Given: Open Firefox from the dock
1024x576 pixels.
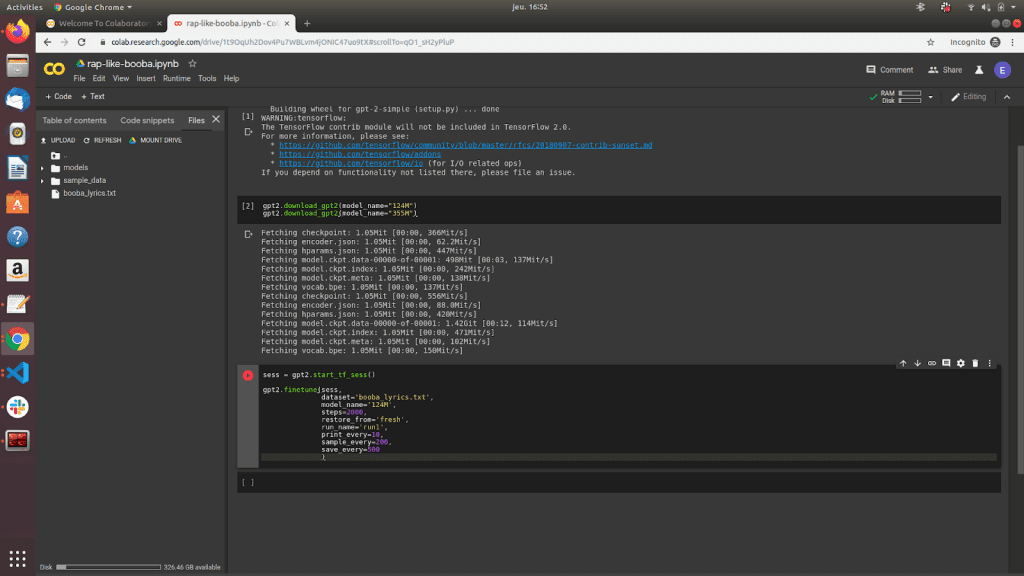Looking at the screenshot, I should 18,31.
